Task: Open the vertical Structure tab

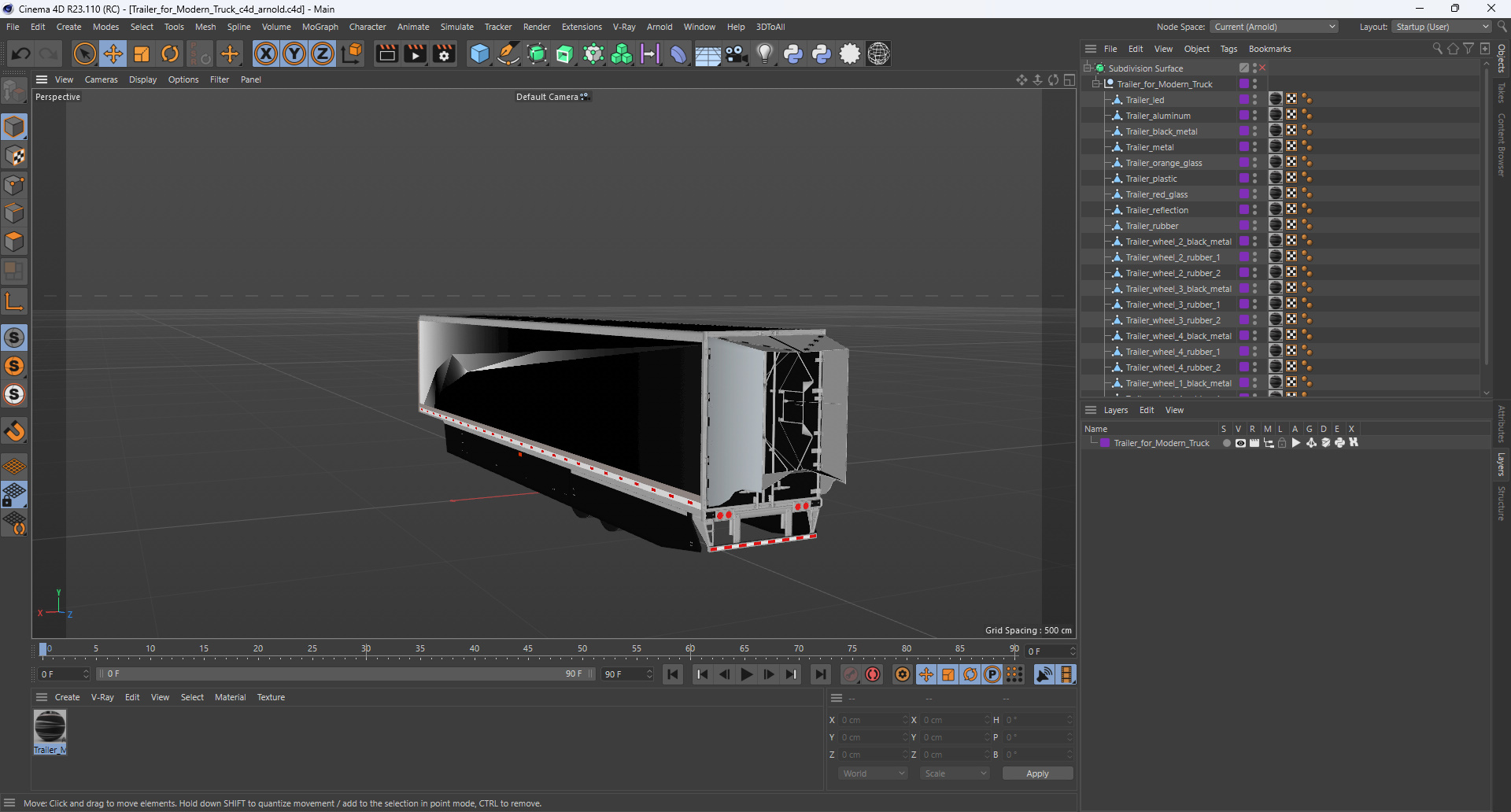Action: [x=1502, y=503]
